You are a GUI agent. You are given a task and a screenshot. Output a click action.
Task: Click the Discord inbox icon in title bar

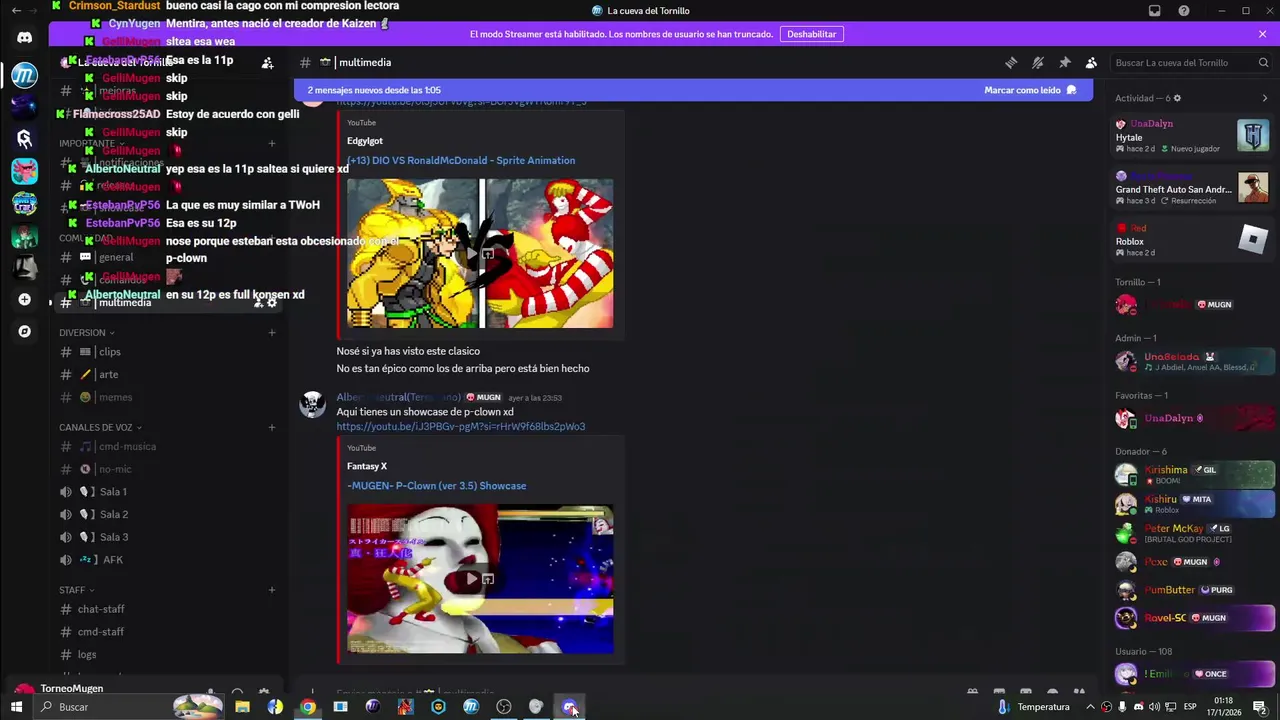(x=1154, y=11)
